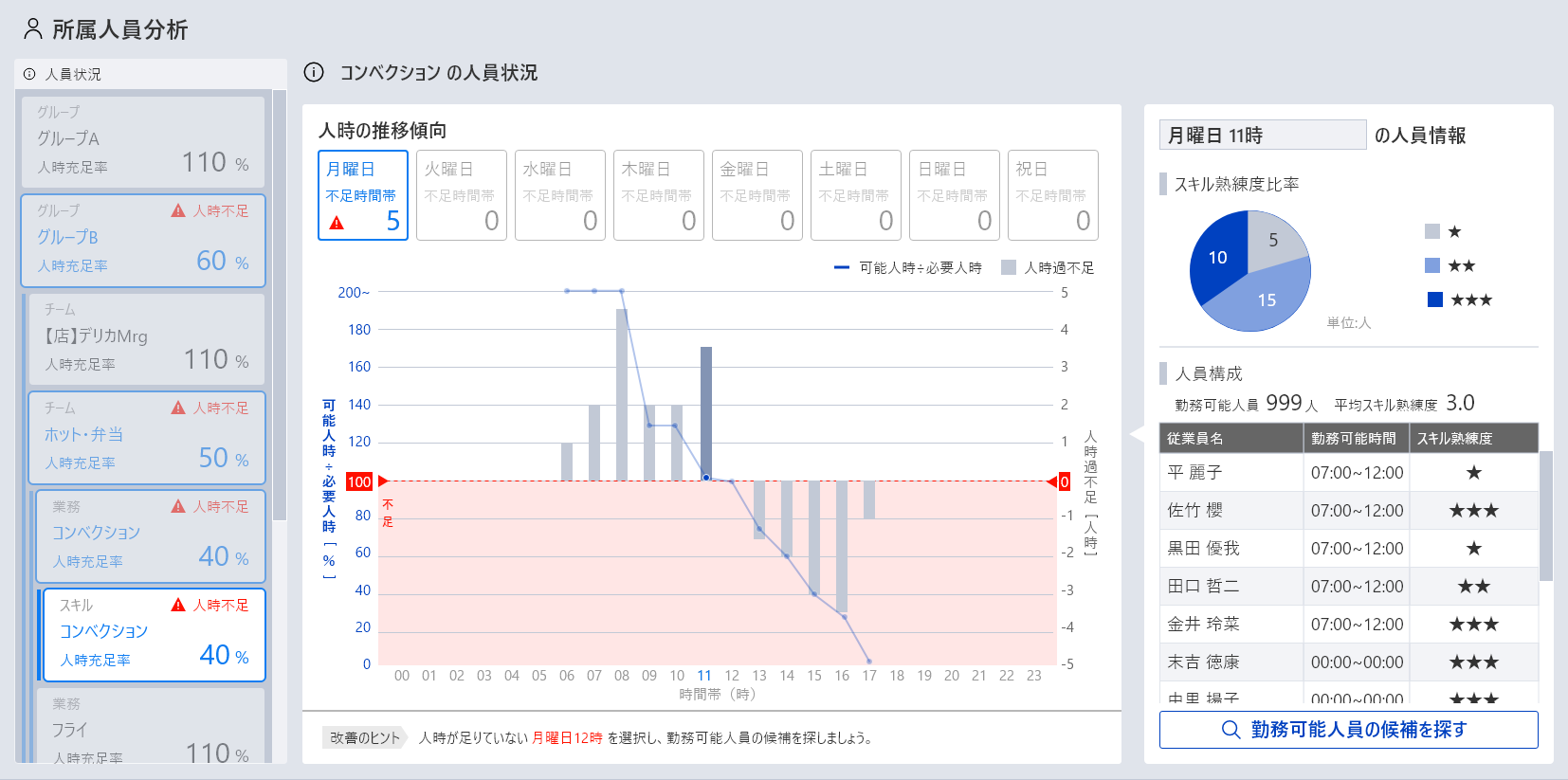
Task: Click the pie slice labeled 5
Action: [x=1273, y=240]
